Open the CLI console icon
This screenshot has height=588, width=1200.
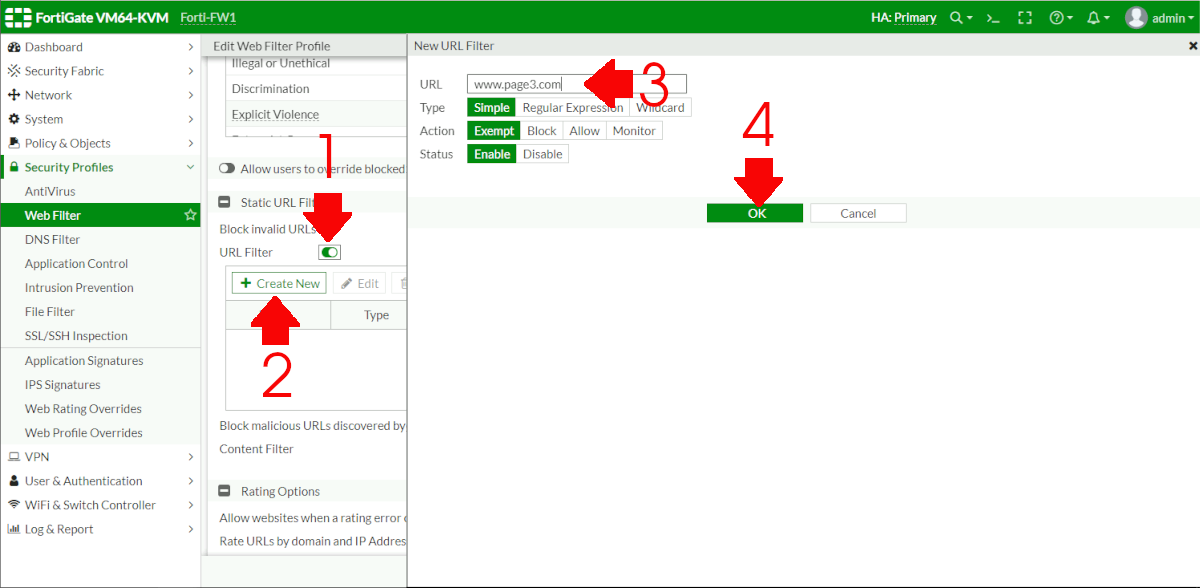click(993, 18)
